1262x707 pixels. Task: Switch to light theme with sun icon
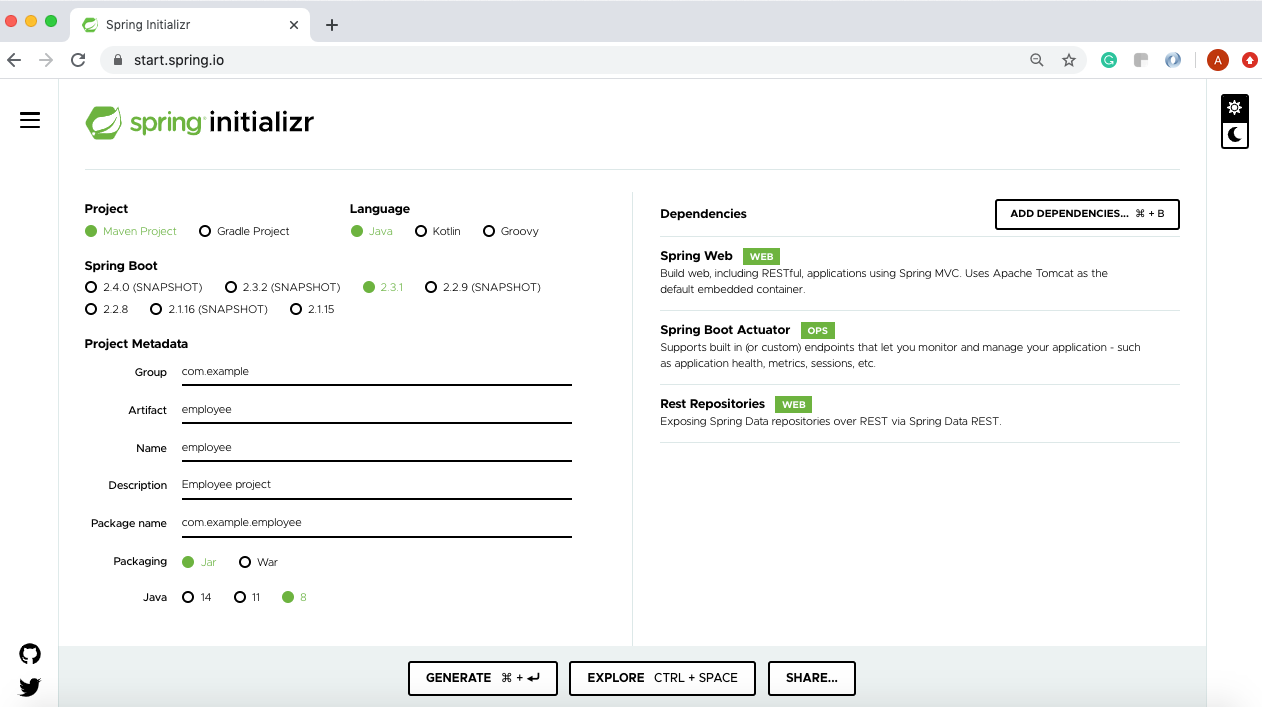[x=1234, y=107]
